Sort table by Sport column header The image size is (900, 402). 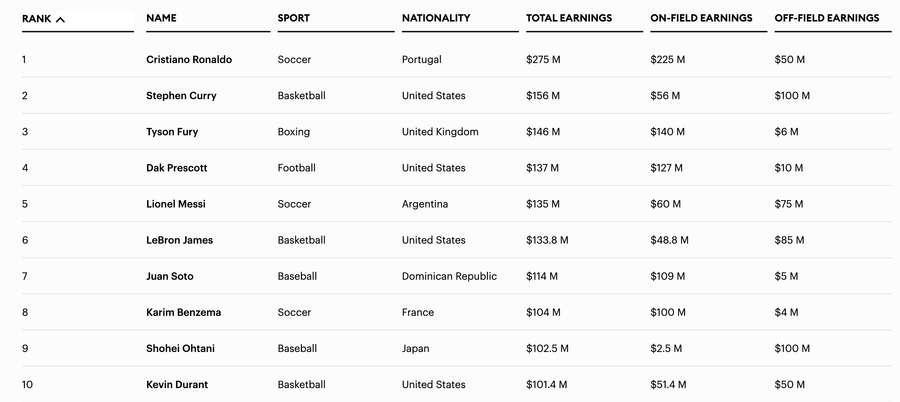[294, 18]
